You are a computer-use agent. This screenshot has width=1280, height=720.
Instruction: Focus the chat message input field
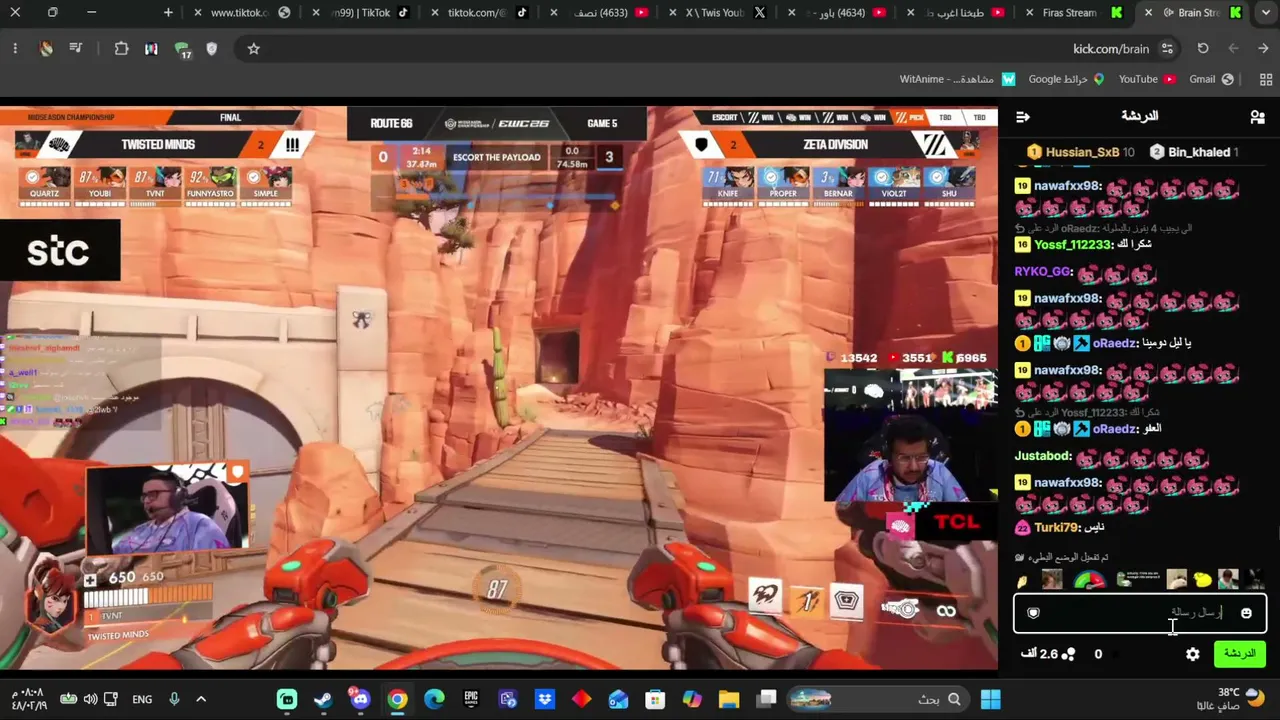[1140, 613]
